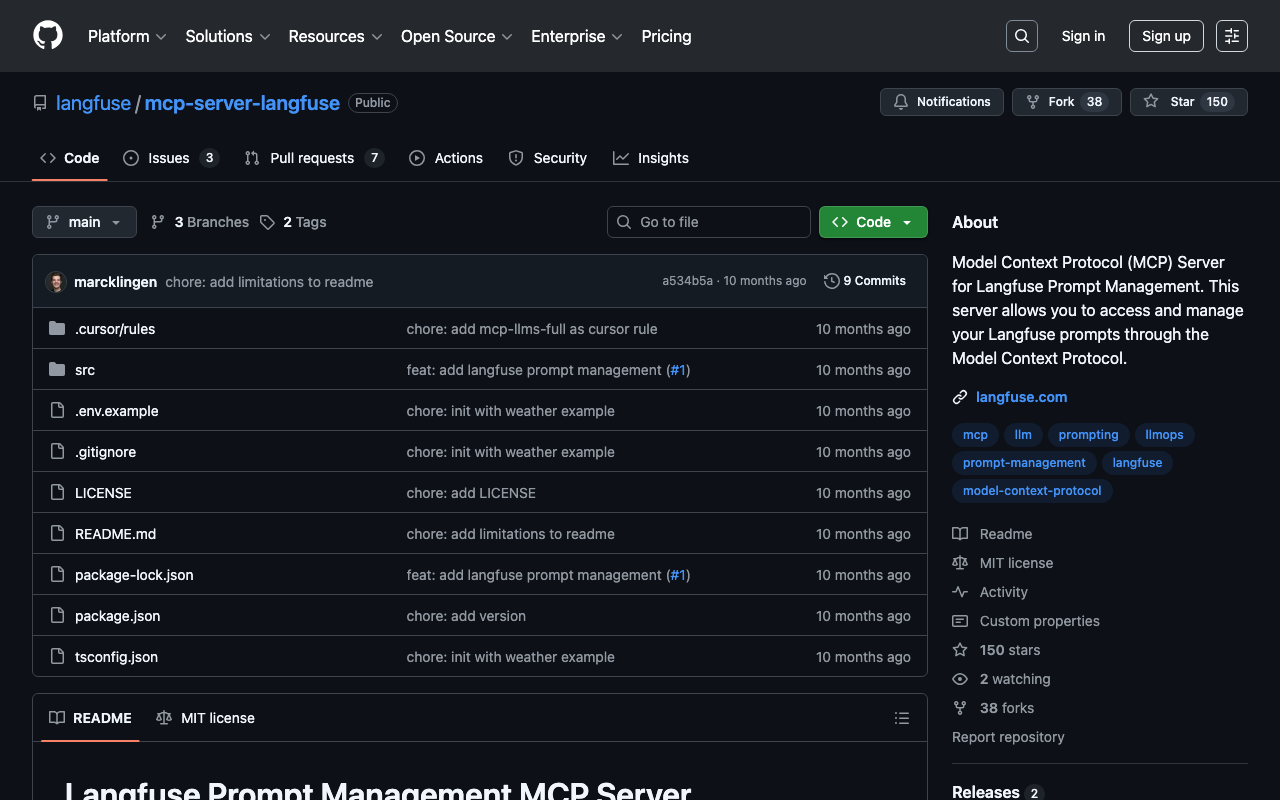Image resolution: width=1280 pixels, height=800 pixels.
Task: Switch to the Pull requests tab
Action: pyautogui.click(x=312, y=158)
